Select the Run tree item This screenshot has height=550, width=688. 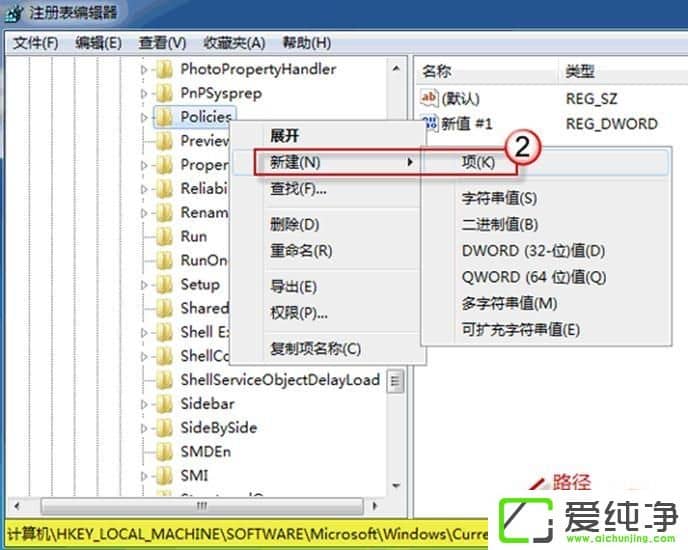point(194,236)
